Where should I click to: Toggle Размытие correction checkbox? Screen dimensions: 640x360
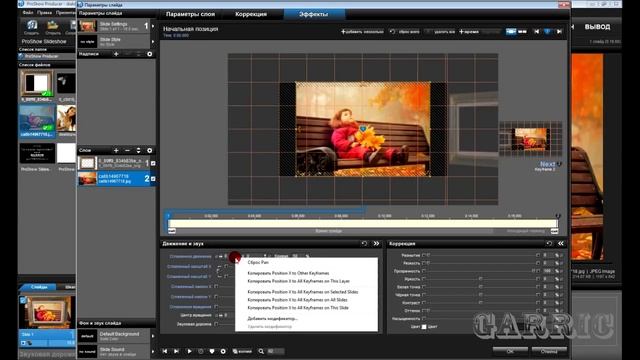pyautogui.click(x=424, y=255)
